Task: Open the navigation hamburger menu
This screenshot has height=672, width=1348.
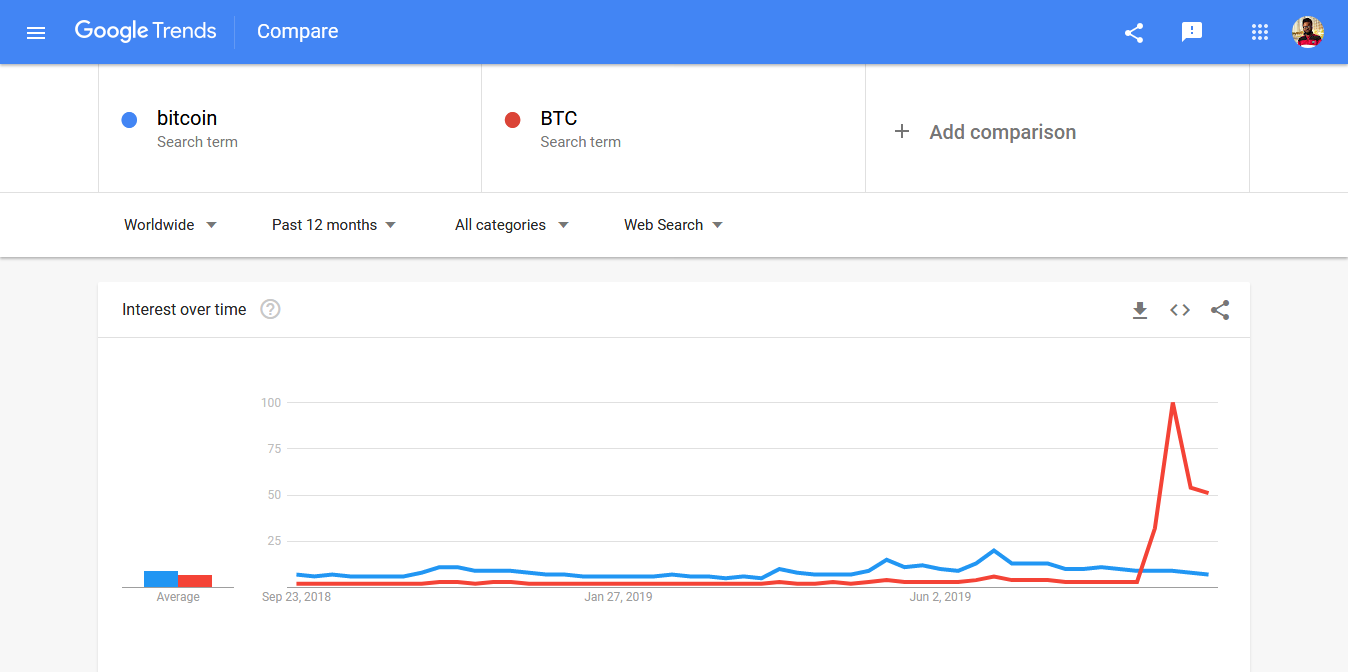Action: pyautogui.click(x=36, y=31)
